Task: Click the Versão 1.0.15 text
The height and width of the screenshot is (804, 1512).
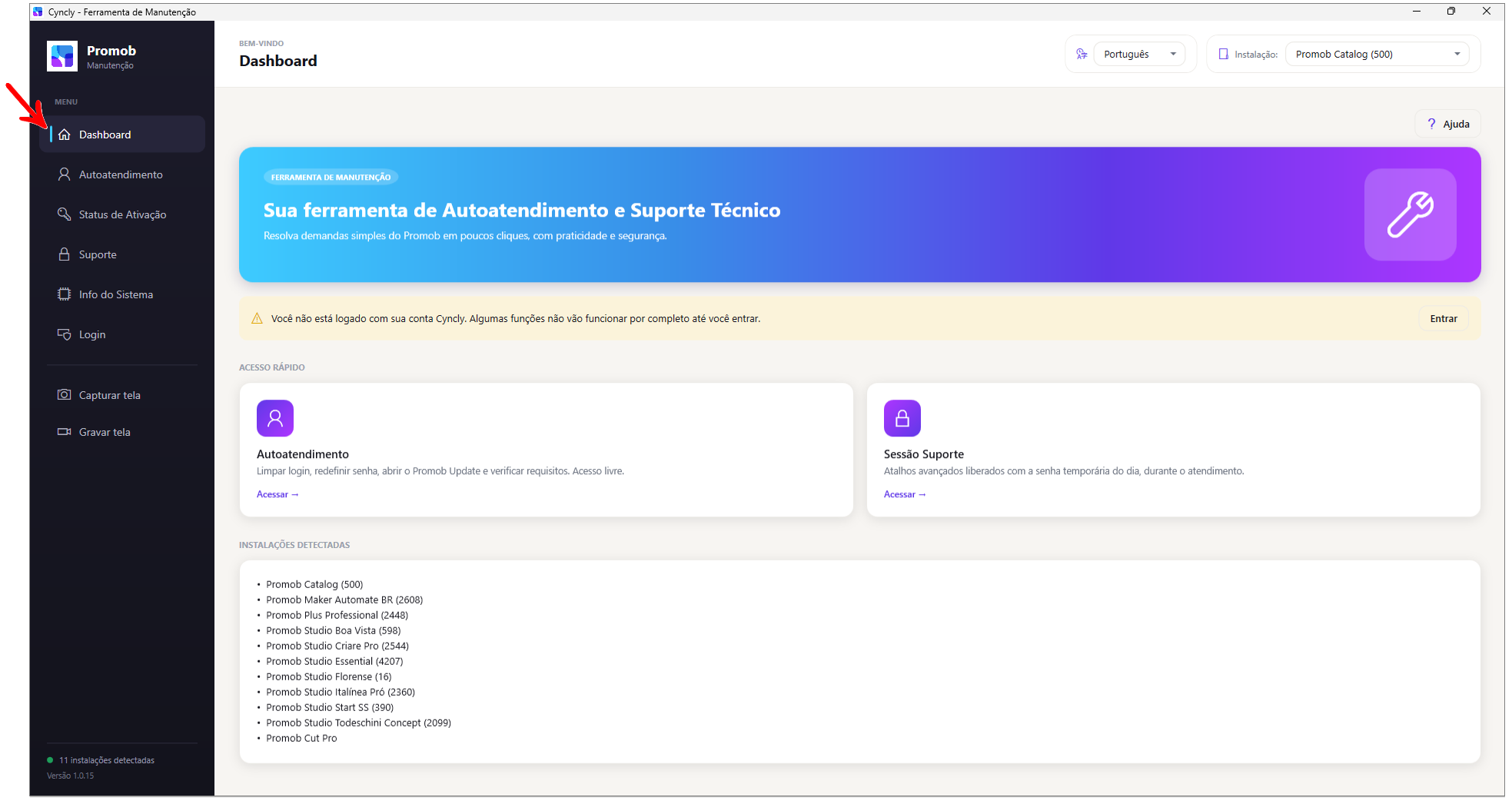Action: [70, 776]
